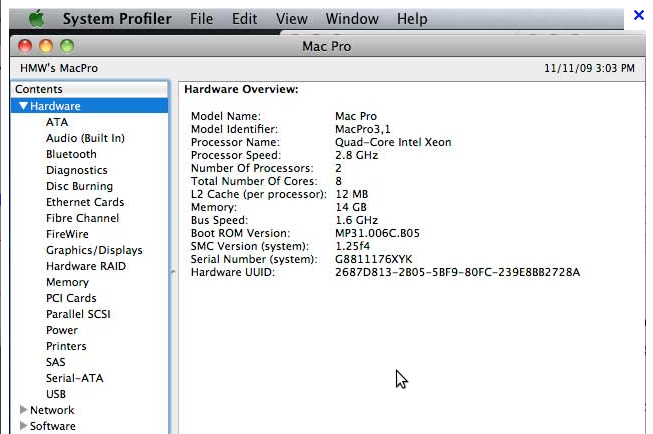Image resolution: width=653 pixels, height=434 pixels.
Task: Select USB in the sidebar
Action: 56,394
